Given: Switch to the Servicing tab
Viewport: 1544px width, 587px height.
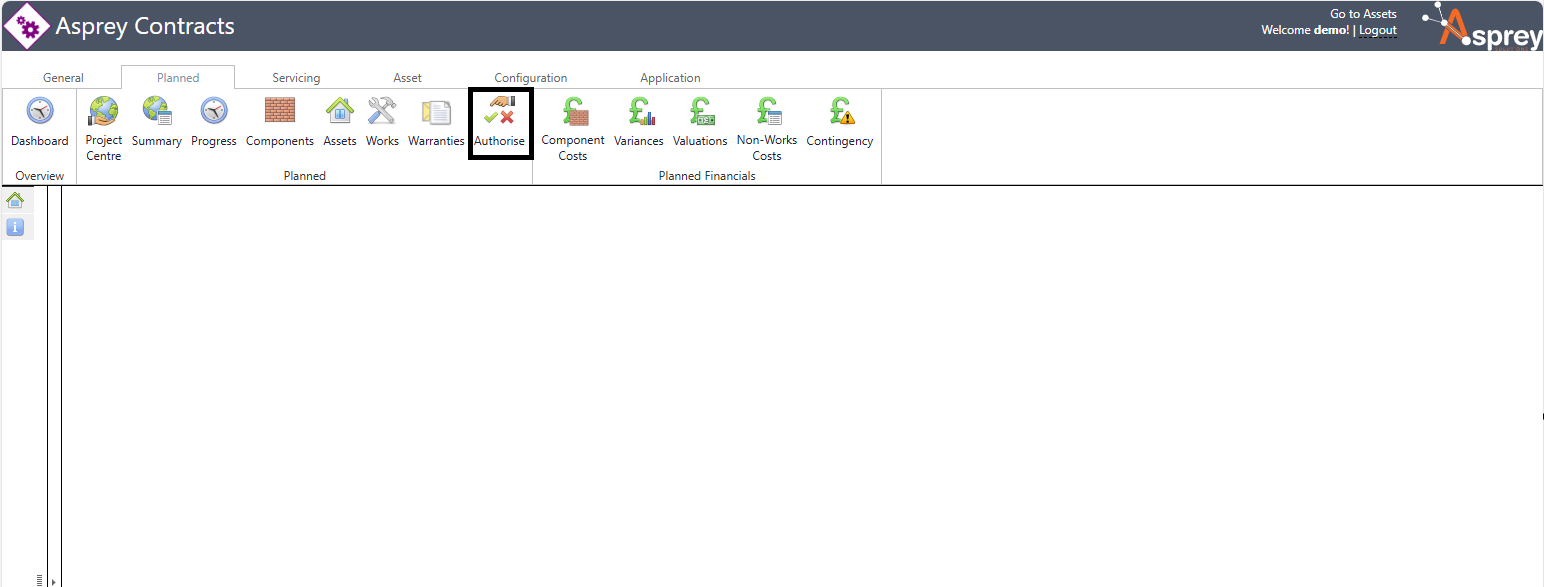Looking at the screenshot, I should (296, 78).
